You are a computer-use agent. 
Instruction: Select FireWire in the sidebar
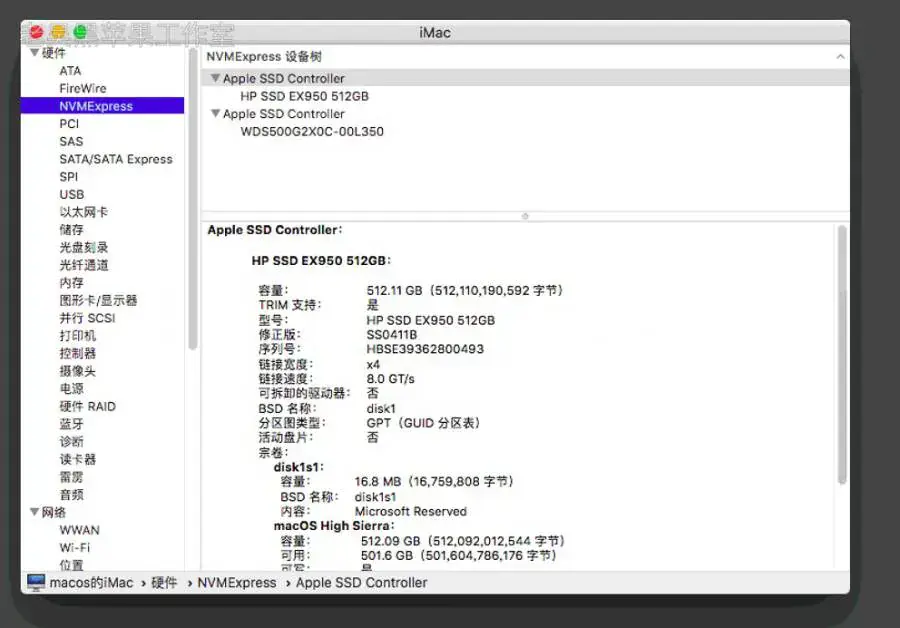[83, 88]
